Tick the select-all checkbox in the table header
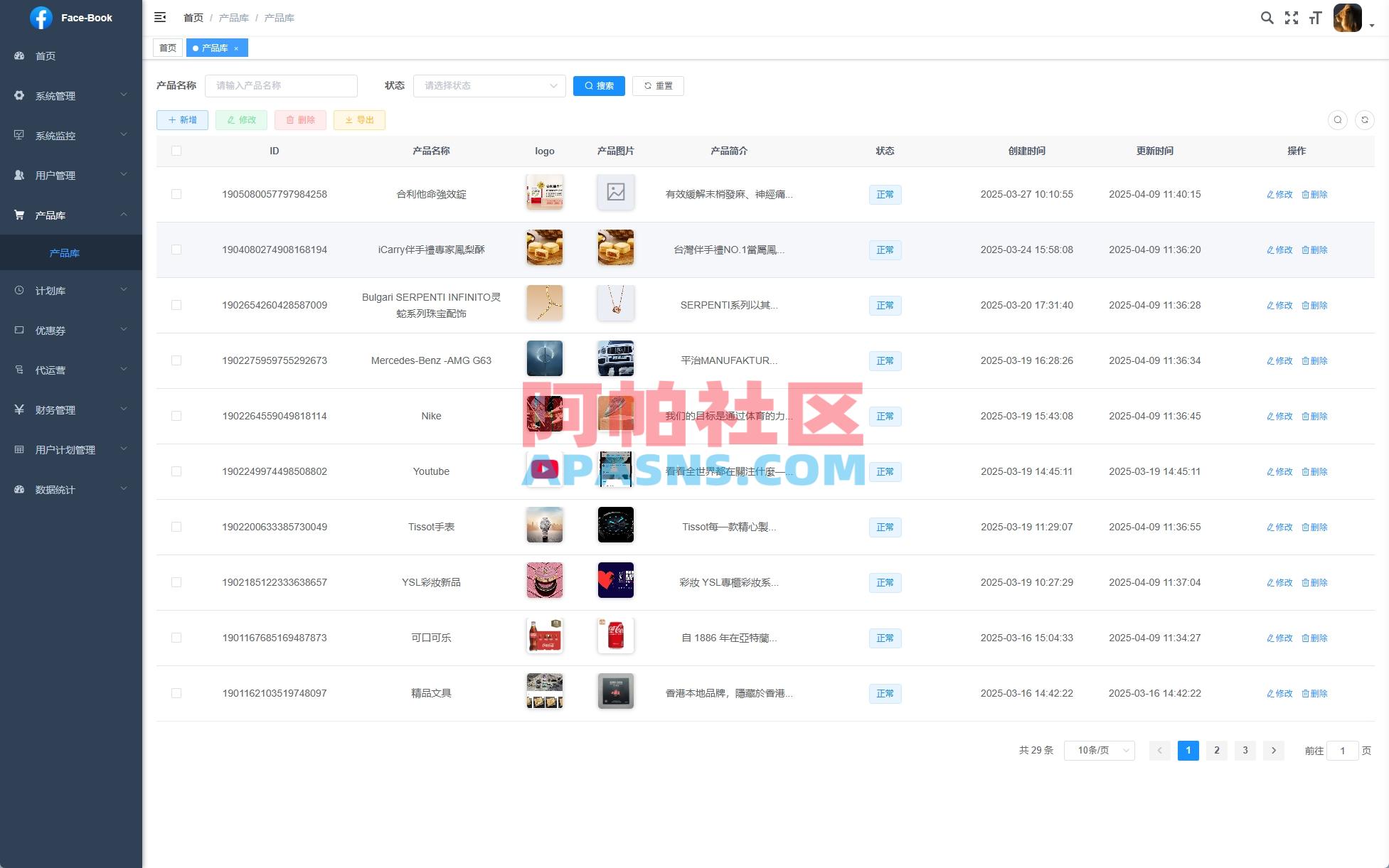This screenshot has width=1389, height=868. (176, 151)
